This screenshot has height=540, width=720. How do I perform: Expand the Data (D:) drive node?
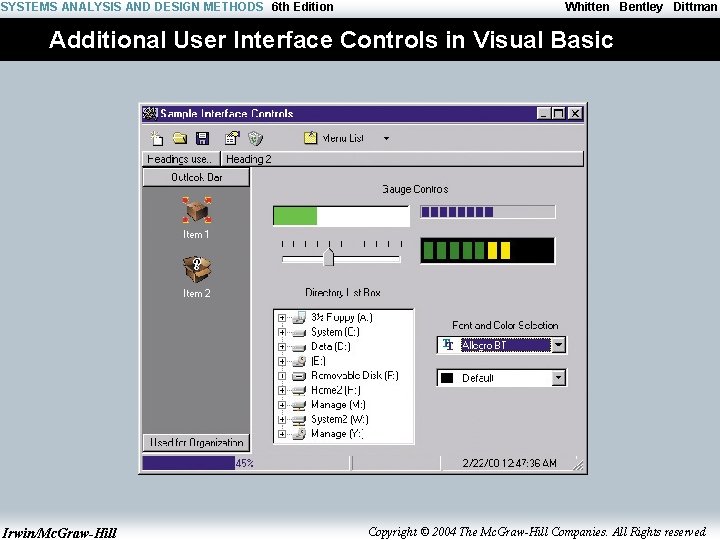point(282,347)
